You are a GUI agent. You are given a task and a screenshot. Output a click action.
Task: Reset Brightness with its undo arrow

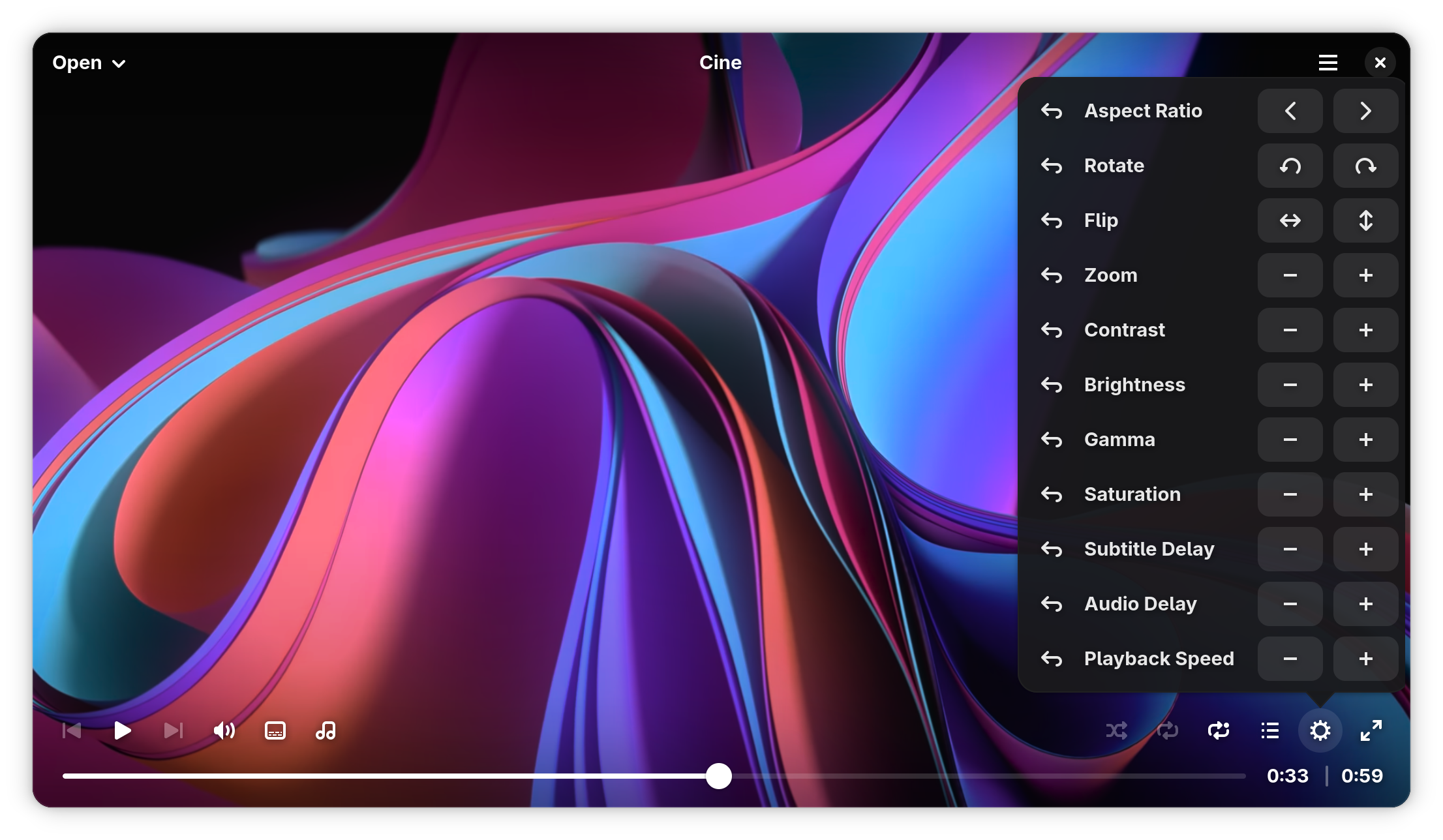[x=1052, y=385]
